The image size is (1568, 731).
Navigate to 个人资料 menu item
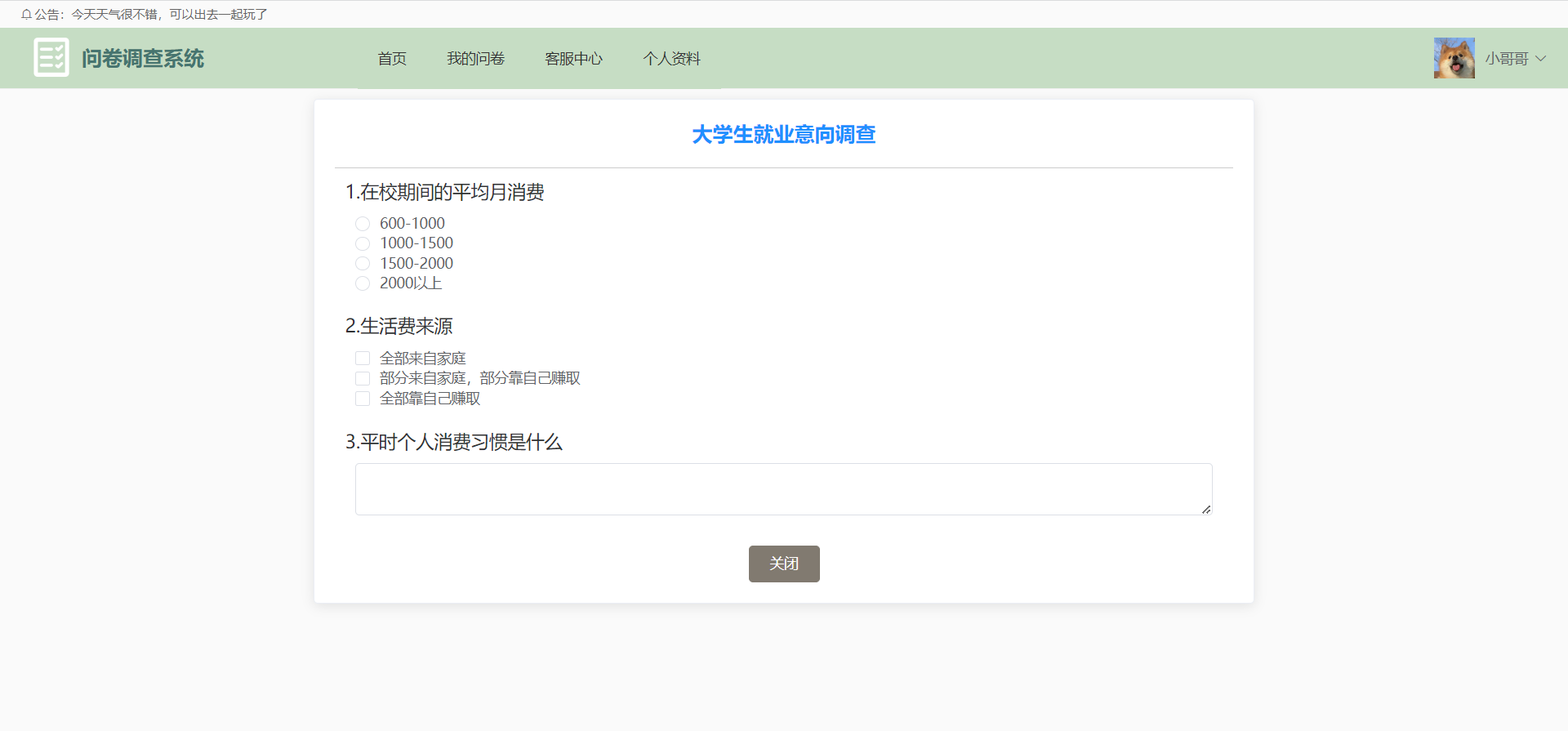point(671,59)
